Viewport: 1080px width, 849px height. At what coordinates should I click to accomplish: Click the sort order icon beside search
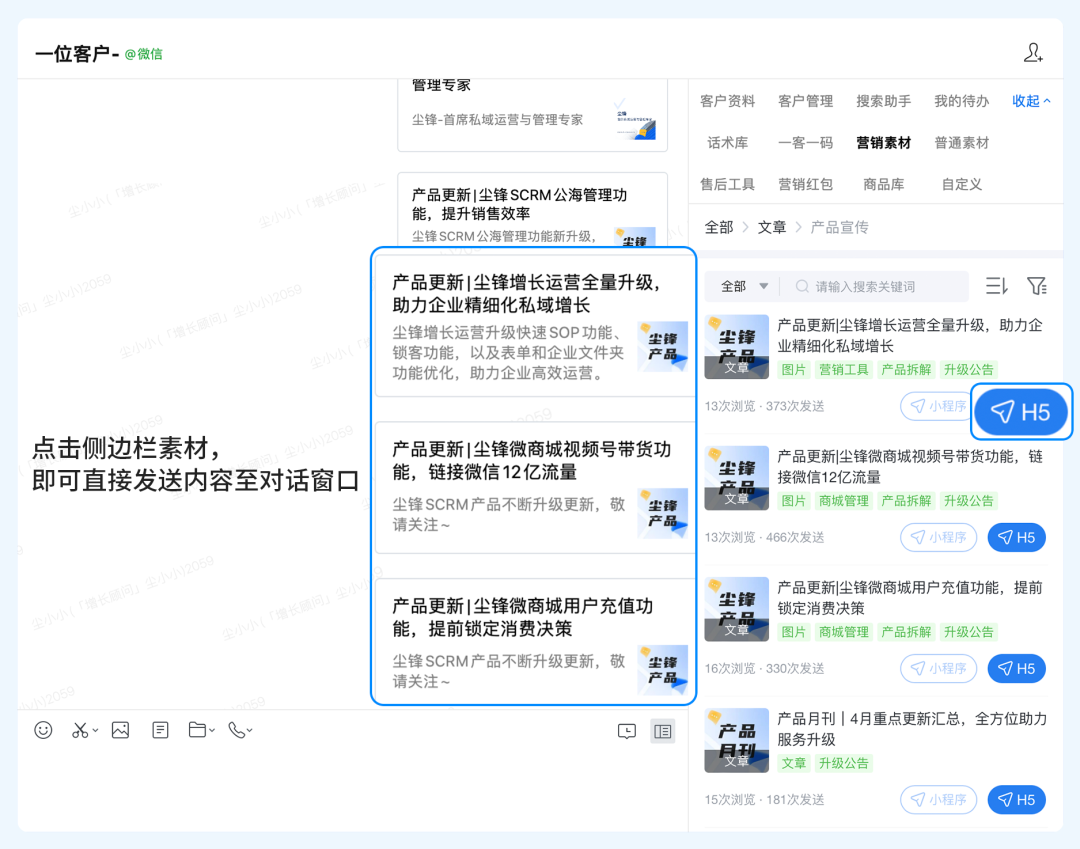coord(996,286)
